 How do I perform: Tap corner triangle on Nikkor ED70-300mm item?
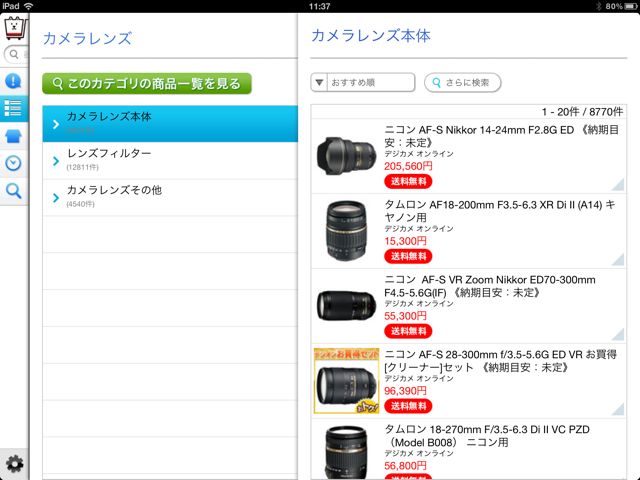(x=619, y=335)
